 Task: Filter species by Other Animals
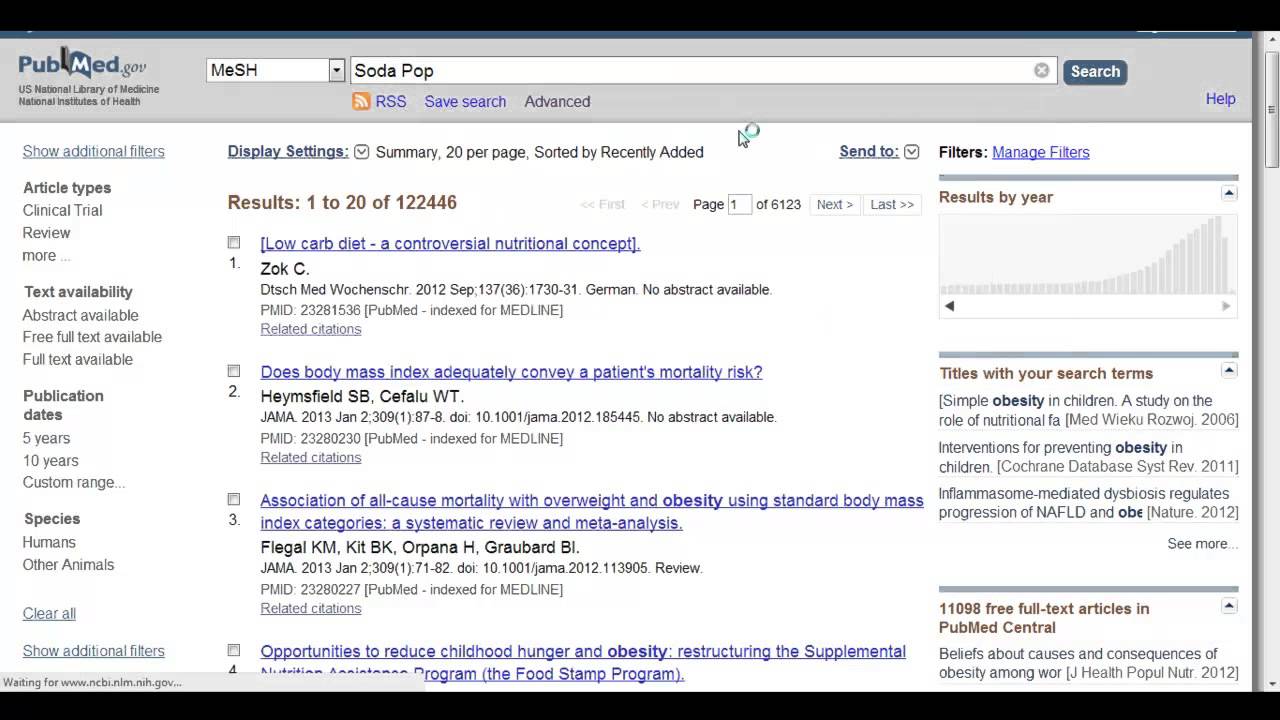coord(68,565)
